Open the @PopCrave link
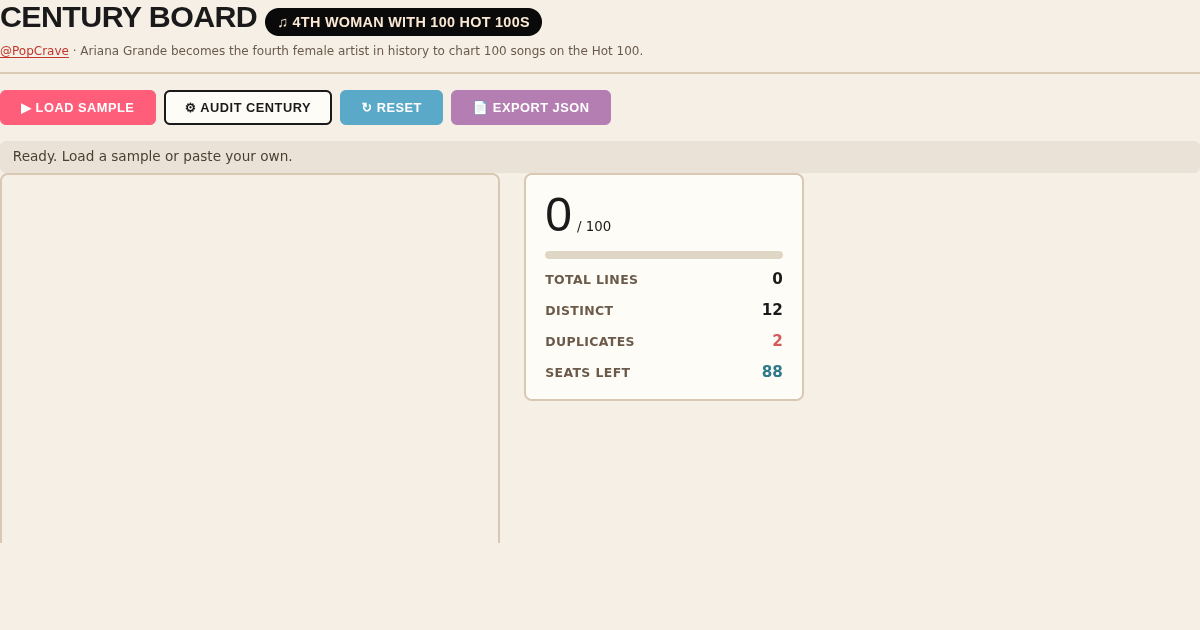Image resolution: width=1200 pixels, height=630 pixels. pyautogui.click(x=34, y=51)
